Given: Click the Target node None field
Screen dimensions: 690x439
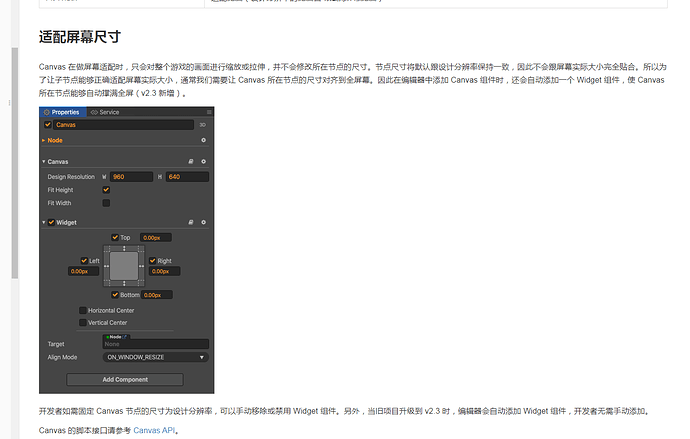Looking at the screenshot, I should [x=156, y=344].
